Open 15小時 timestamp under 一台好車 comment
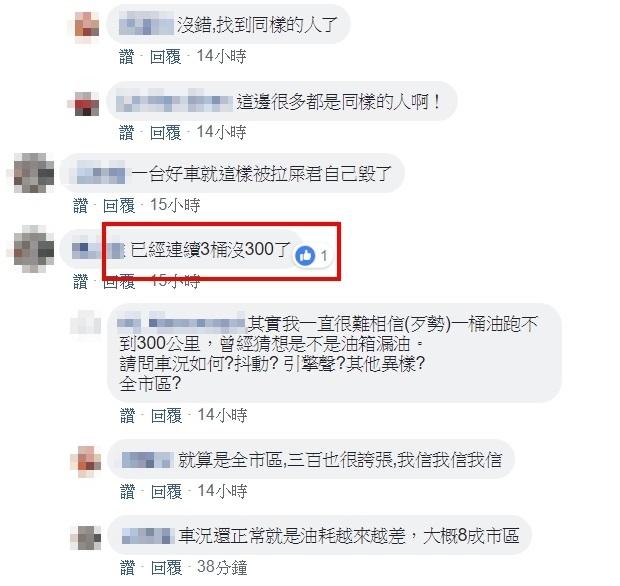 [175, 205]
